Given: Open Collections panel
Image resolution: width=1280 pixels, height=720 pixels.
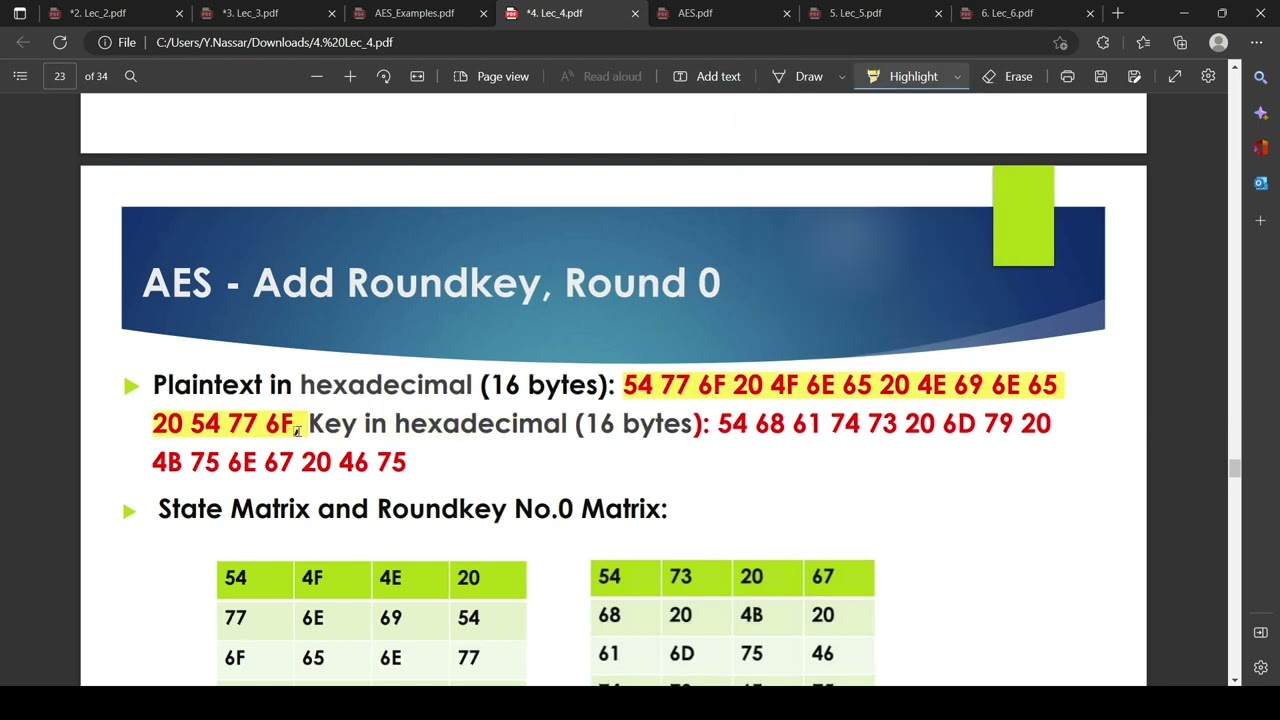Looking at the screenshot, I should pos(1180,43).
